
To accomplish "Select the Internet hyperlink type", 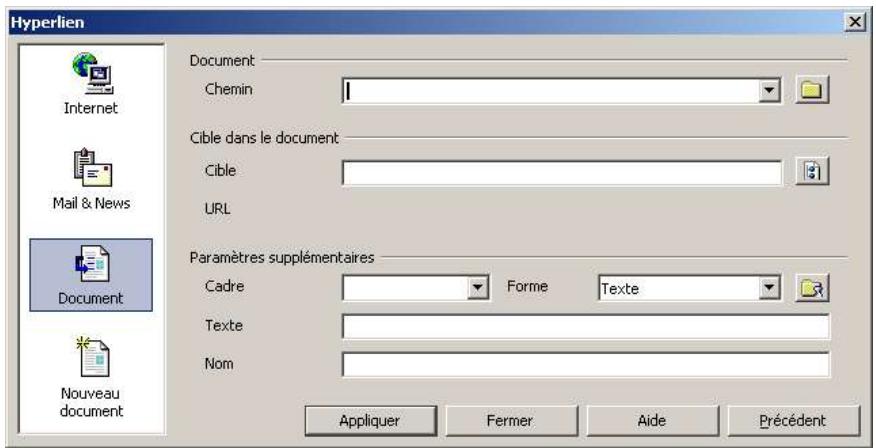I will (91, 84).
